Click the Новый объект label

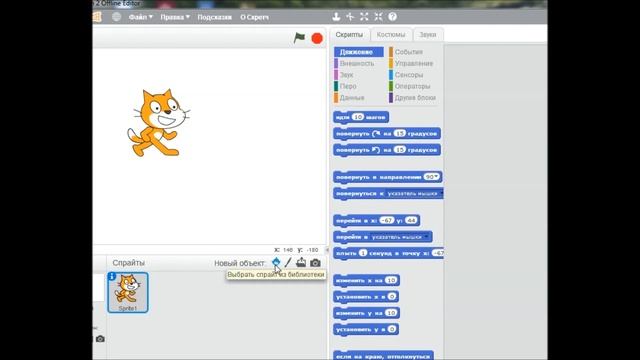(x=240, y=263)
